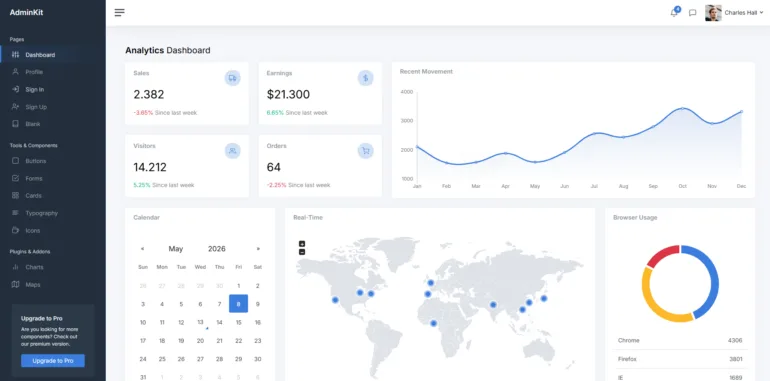Zoom in on the Real-Time map
This screenshot has width=770, height=381.
tap(302, 244)
